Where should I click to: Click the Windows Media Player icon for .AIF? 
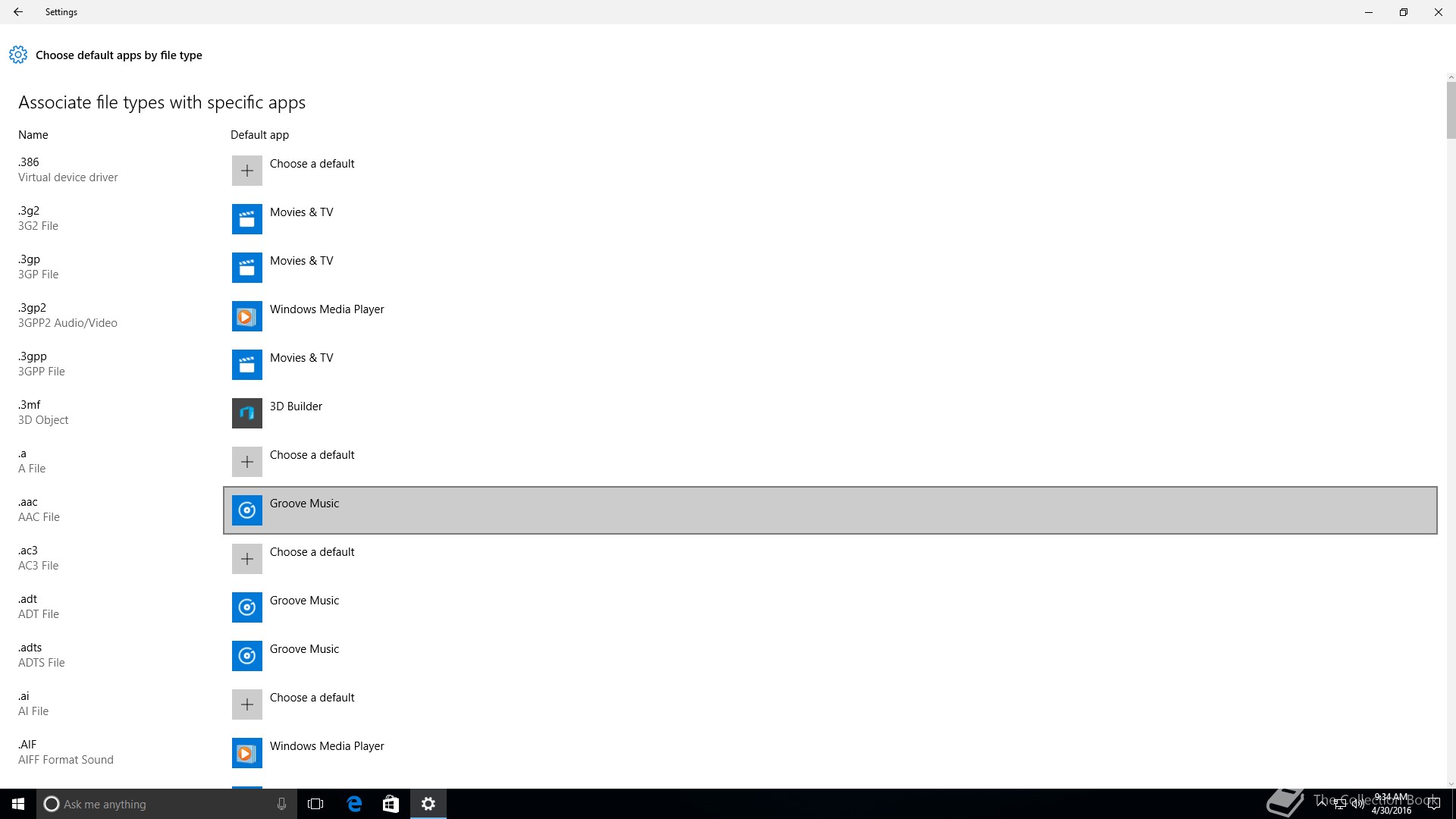click(x=247, y=753)
